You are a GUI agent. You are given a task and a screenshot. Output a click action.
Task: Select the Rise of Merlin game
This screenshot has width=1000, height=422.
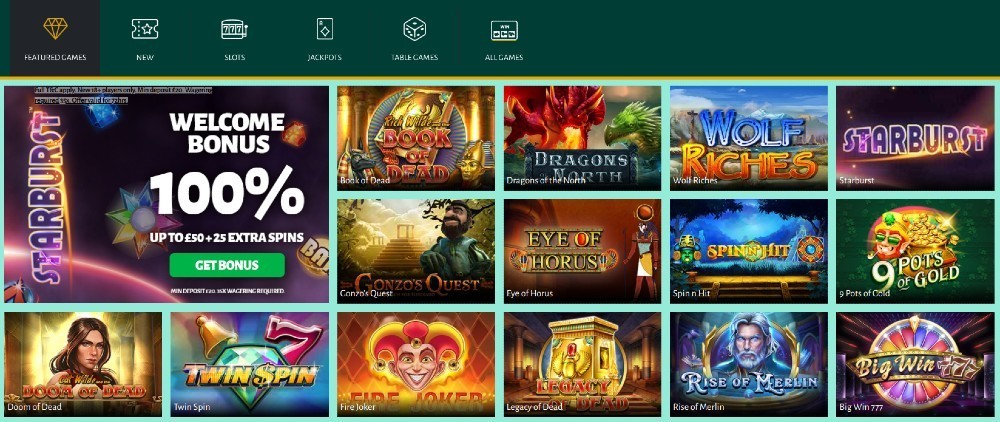[749, 365]
